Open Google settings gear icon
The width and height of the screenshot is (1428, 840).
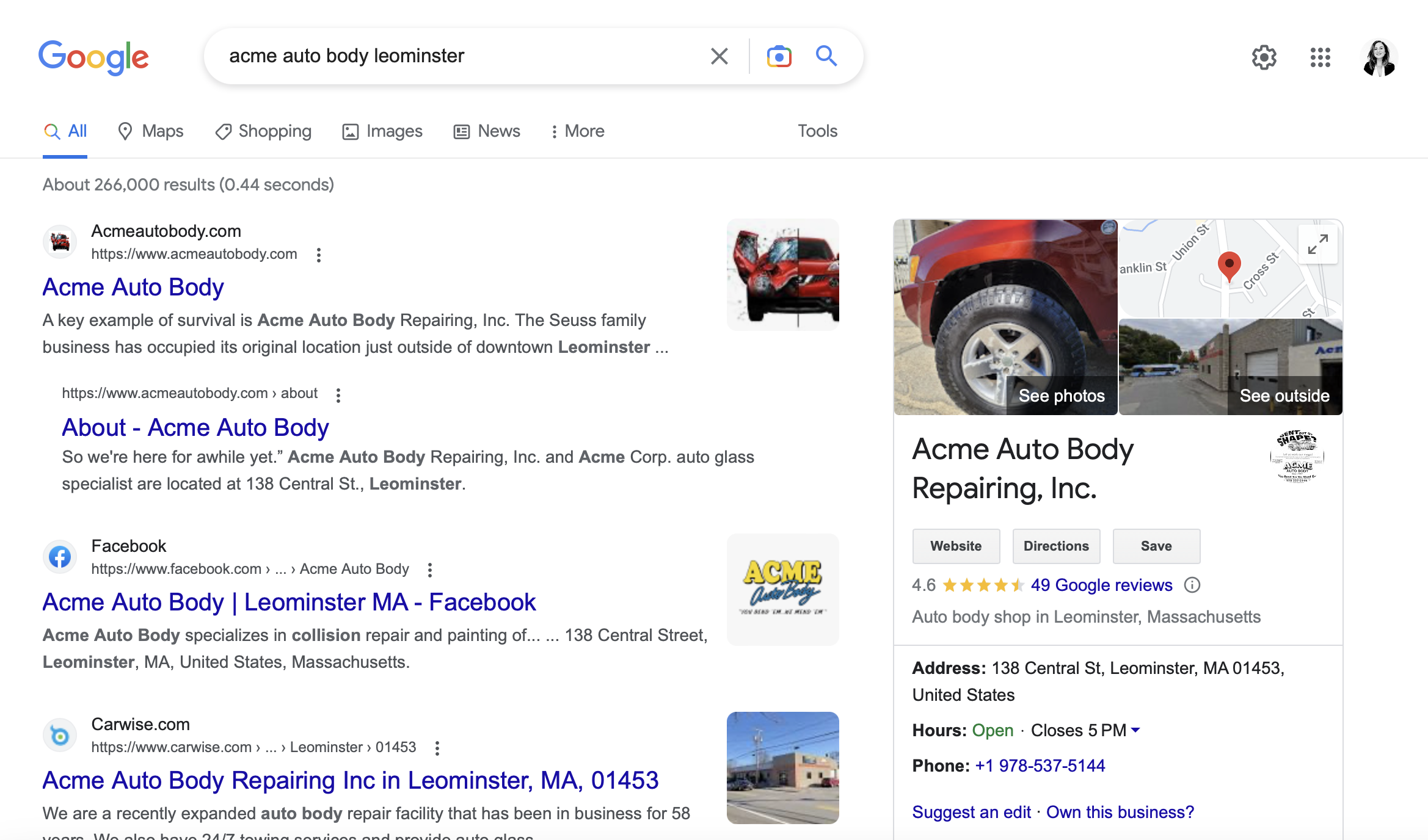(1264, 57)
